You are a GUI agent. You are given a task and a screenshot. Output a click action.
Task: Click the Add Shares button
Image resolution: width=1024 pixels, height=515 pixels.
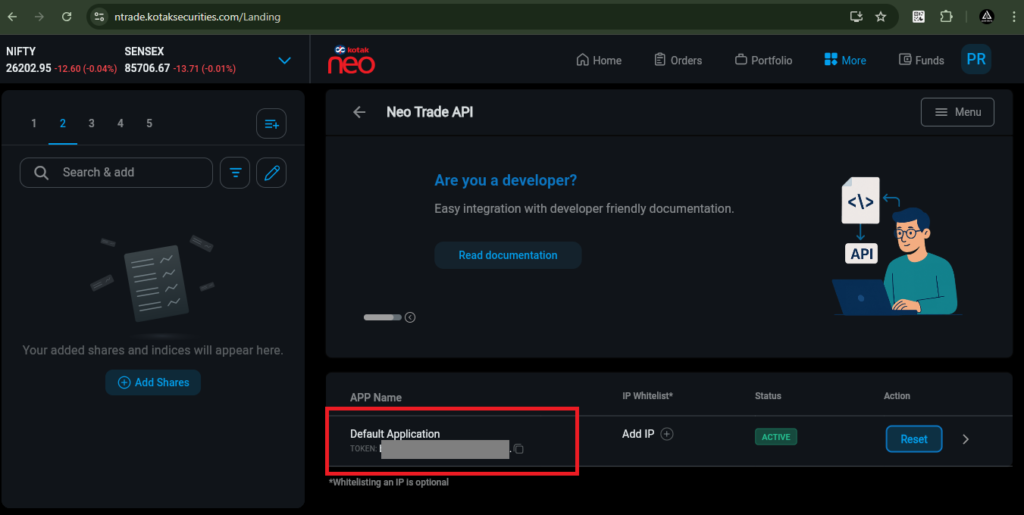point(153,382)
